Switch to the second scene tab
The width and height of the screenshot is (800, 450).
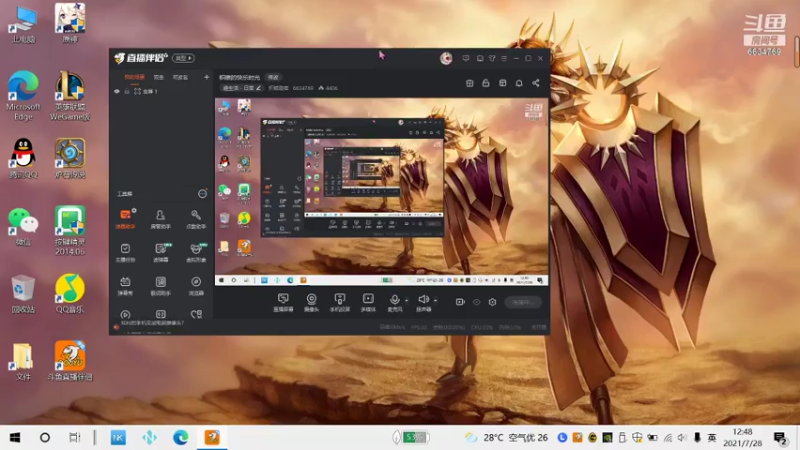pos(159,78)
